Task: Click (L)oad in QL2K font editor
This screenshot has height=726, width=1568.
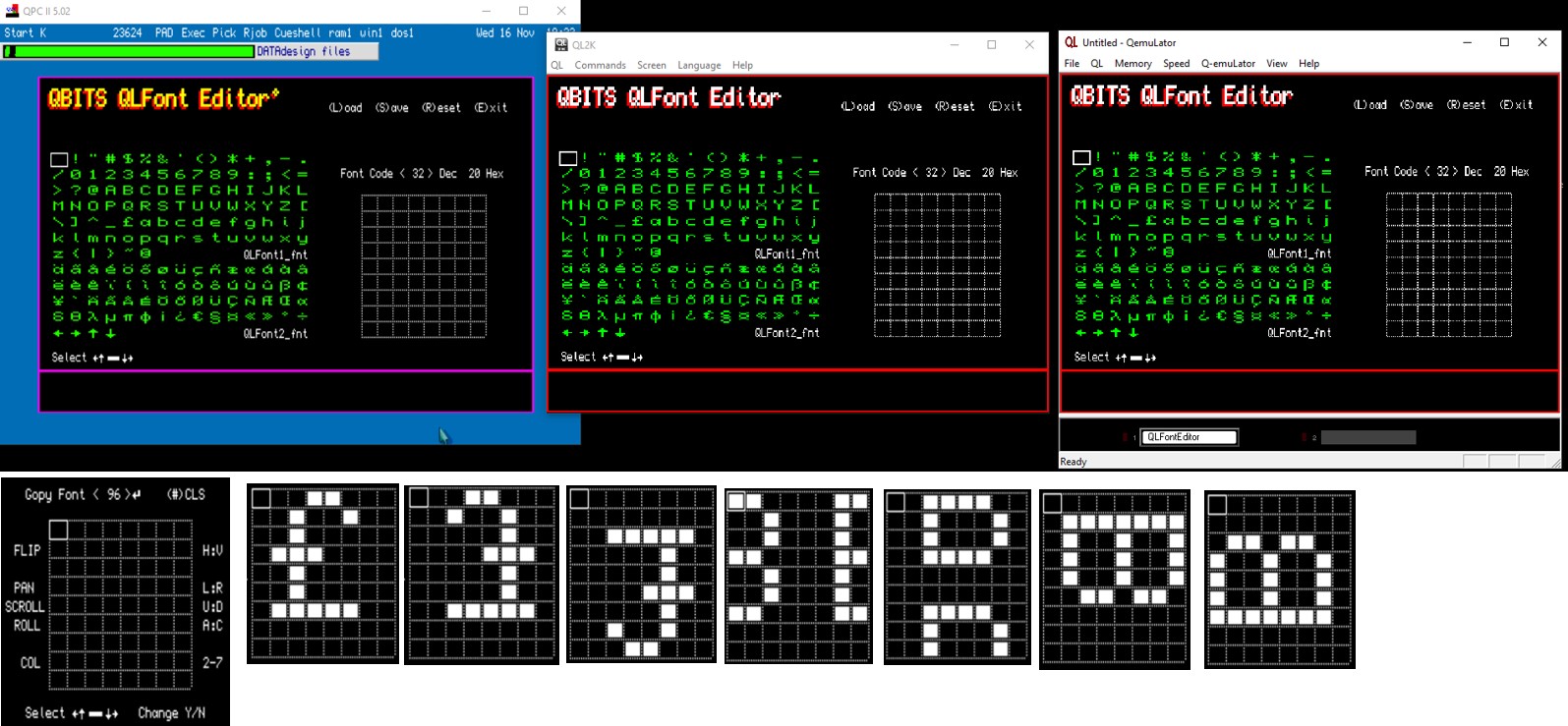Action: [x=858, y=106]
